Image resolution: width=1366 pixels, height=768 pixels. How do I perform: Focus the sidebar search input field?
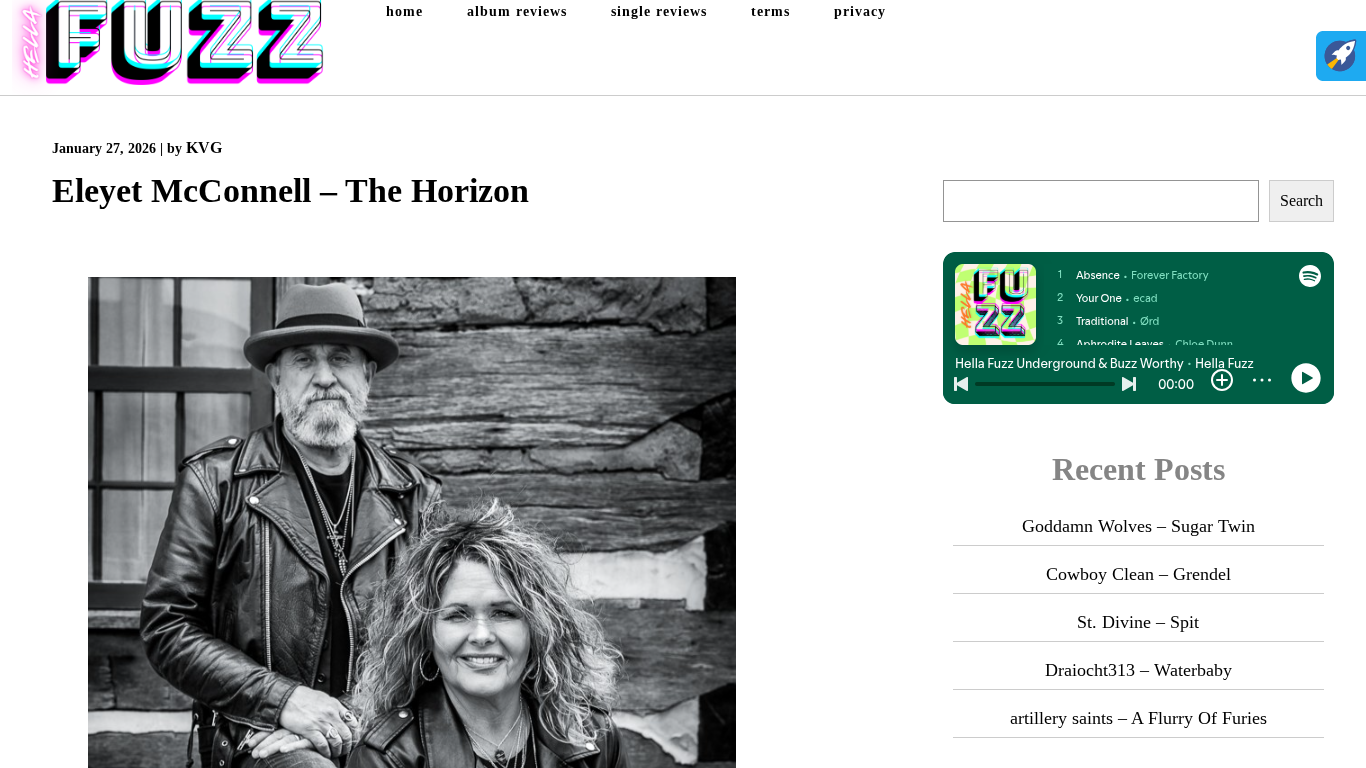[1101, 201]
